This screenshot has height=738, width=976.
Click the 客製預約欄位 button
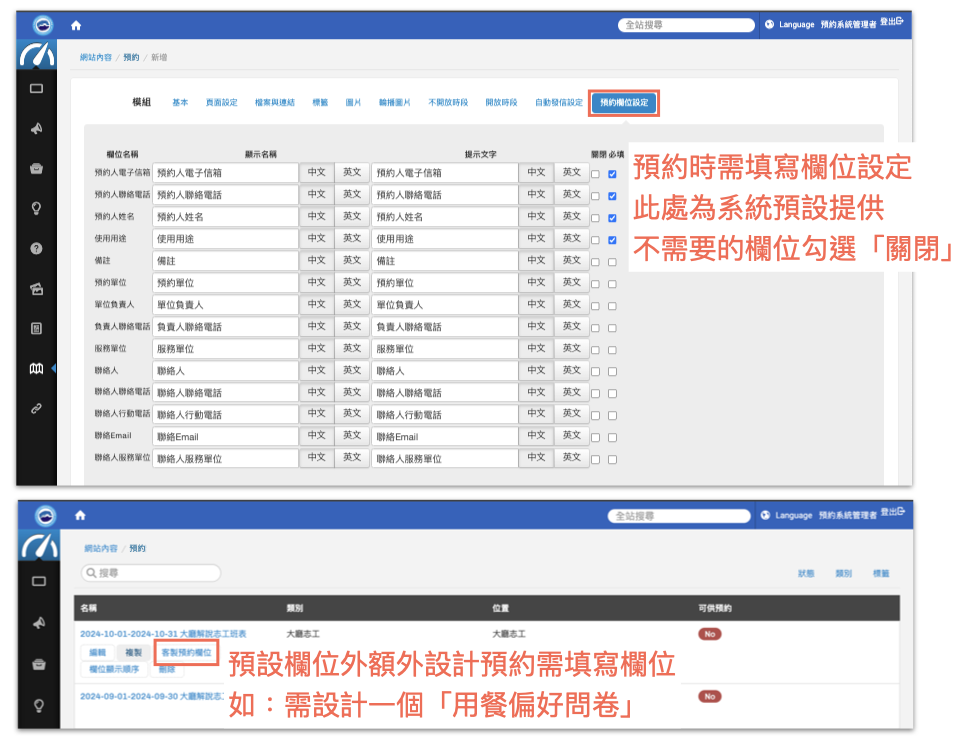[x=186, y=652]
